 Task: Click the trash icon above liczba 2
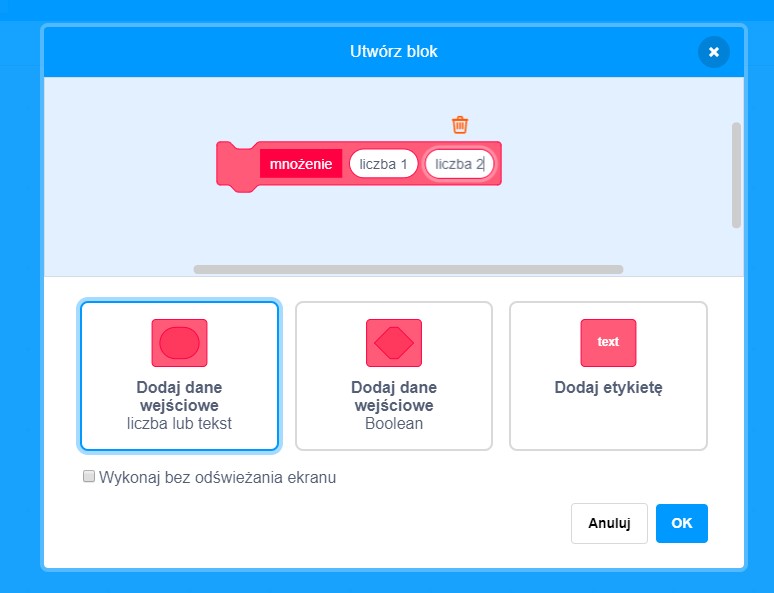(460, 125)
